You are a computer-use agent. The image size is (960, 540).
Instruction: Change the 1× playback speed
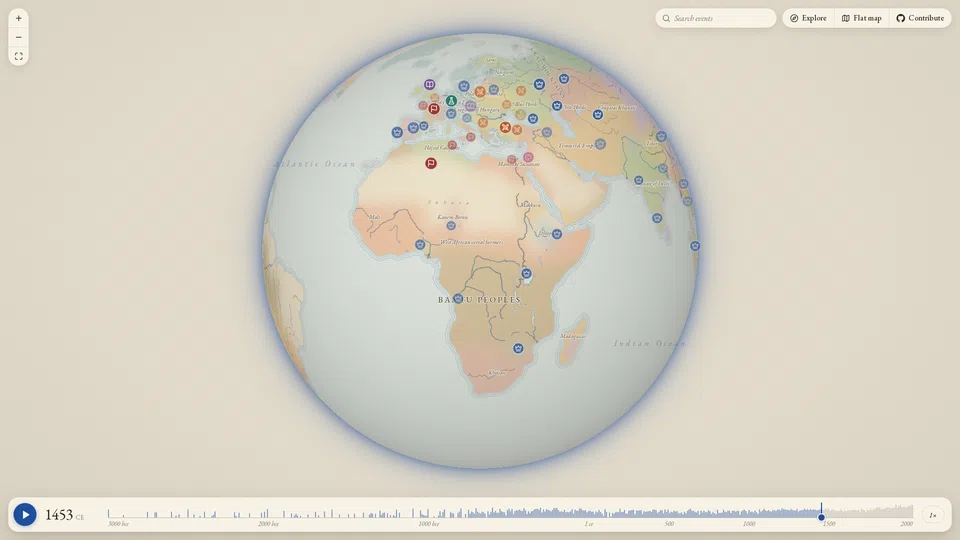(x=932, y=516)
